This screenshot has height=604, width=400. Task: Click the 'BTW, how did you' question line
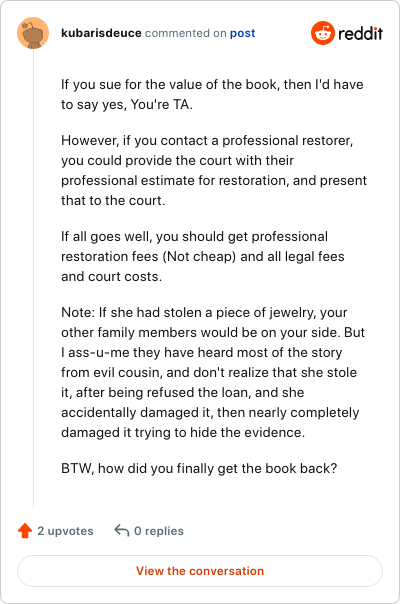pyautogui.click(x=199, y=468)
